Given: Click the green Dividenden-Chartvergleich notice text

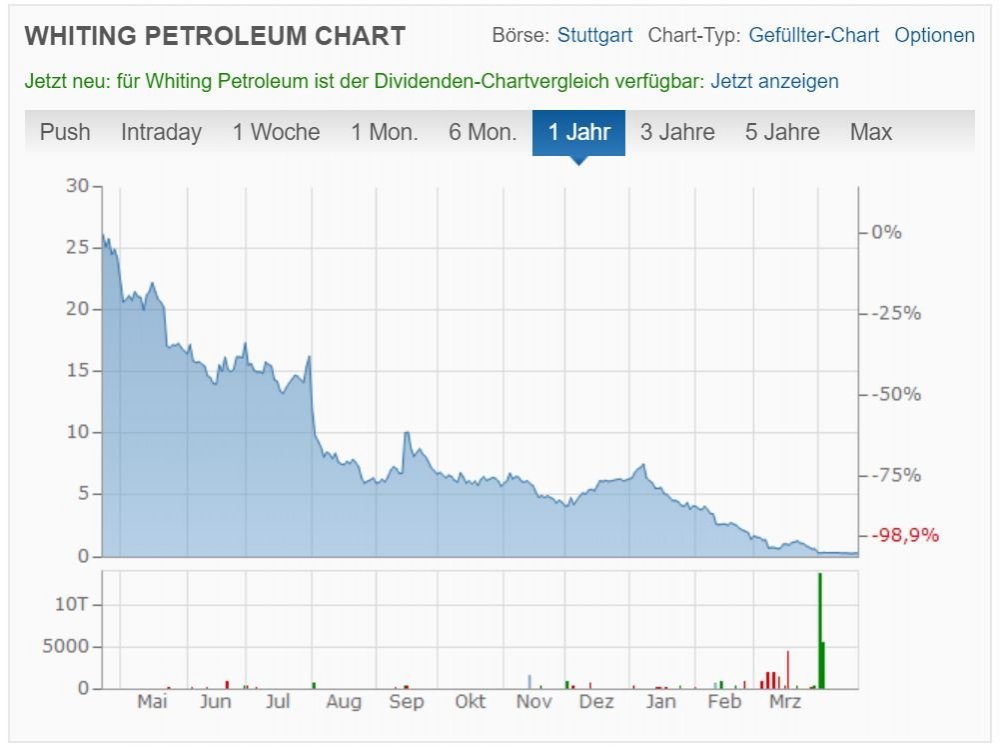Looking at the screenshot, I should pyautogui.click(x=364, y=82).
